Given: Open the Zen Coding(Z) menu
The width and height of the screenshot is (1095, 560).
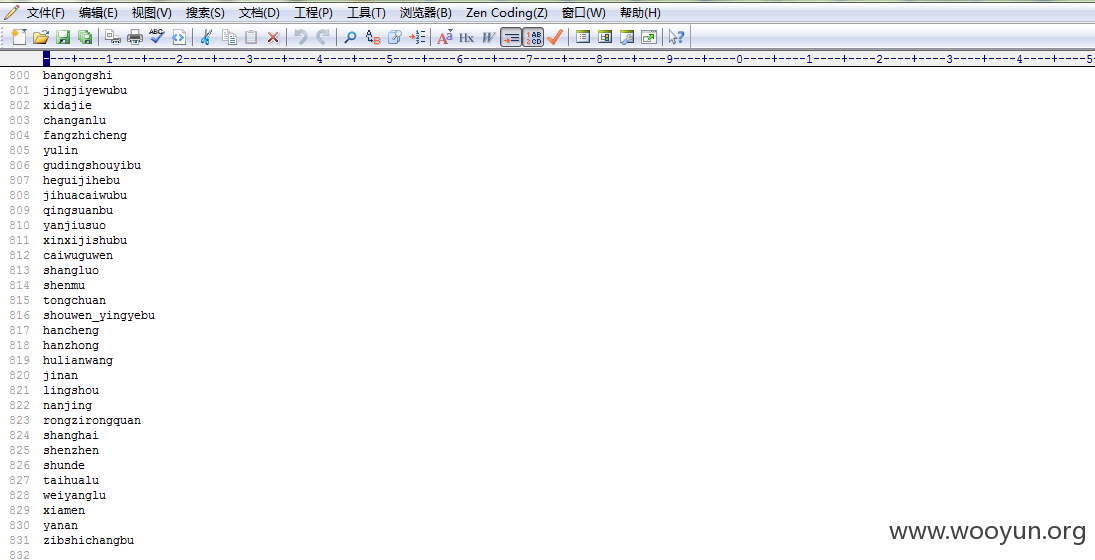Looking at the screenshot, I should 507,13.
